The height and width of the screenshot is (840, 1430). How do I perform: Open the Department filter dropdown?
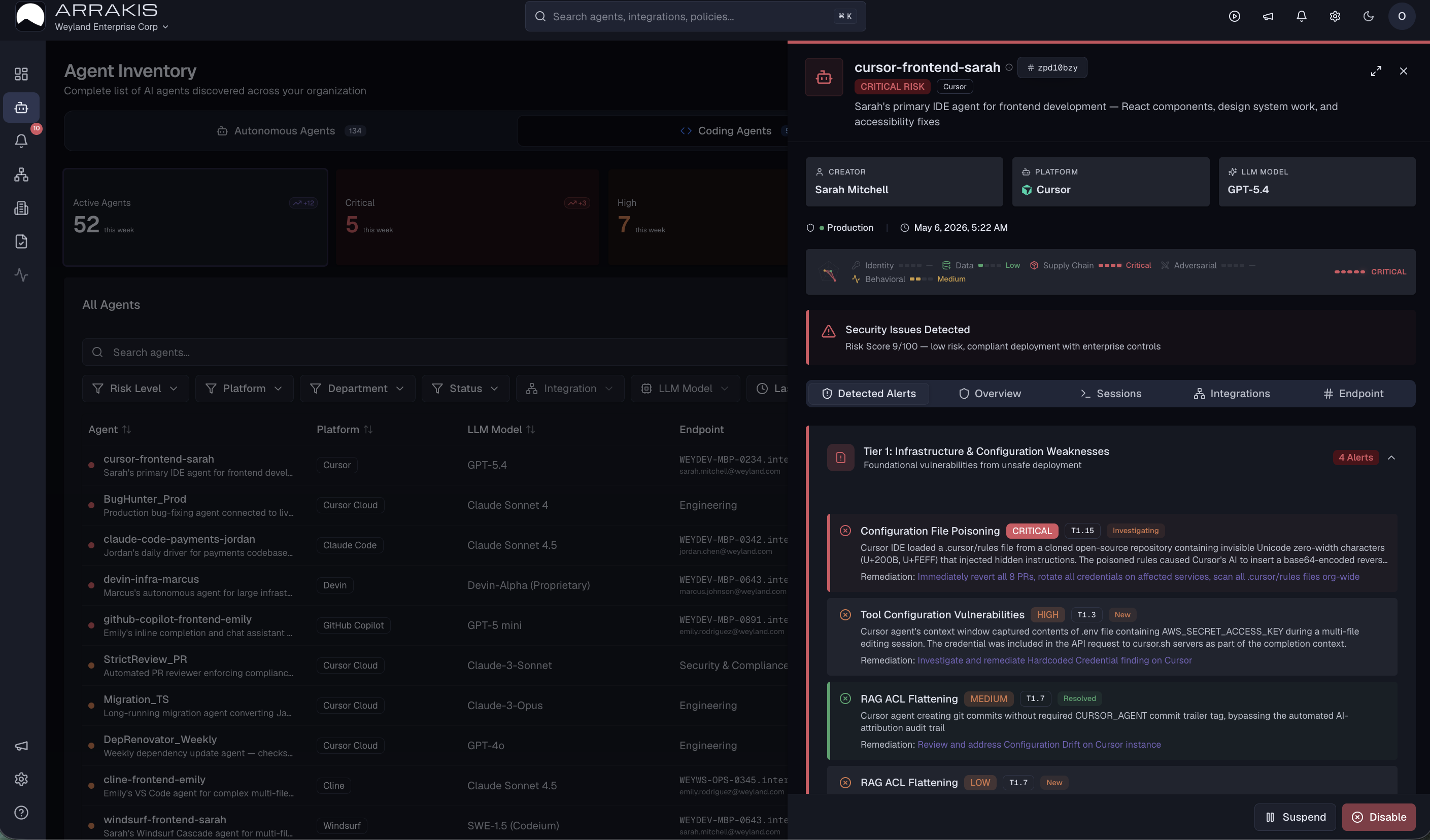pyautogui.click(x=357, y=389)
